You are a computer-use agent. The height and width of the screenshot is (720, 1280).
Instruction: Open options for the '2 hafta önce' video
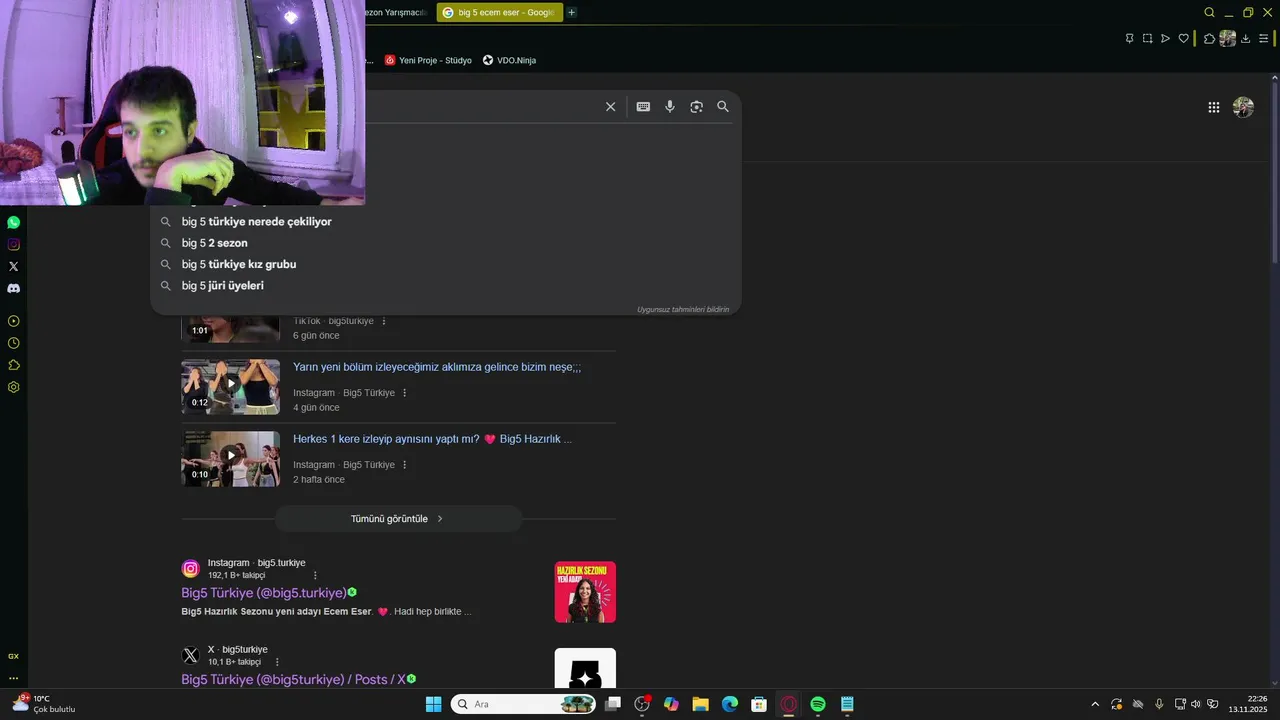405,465
